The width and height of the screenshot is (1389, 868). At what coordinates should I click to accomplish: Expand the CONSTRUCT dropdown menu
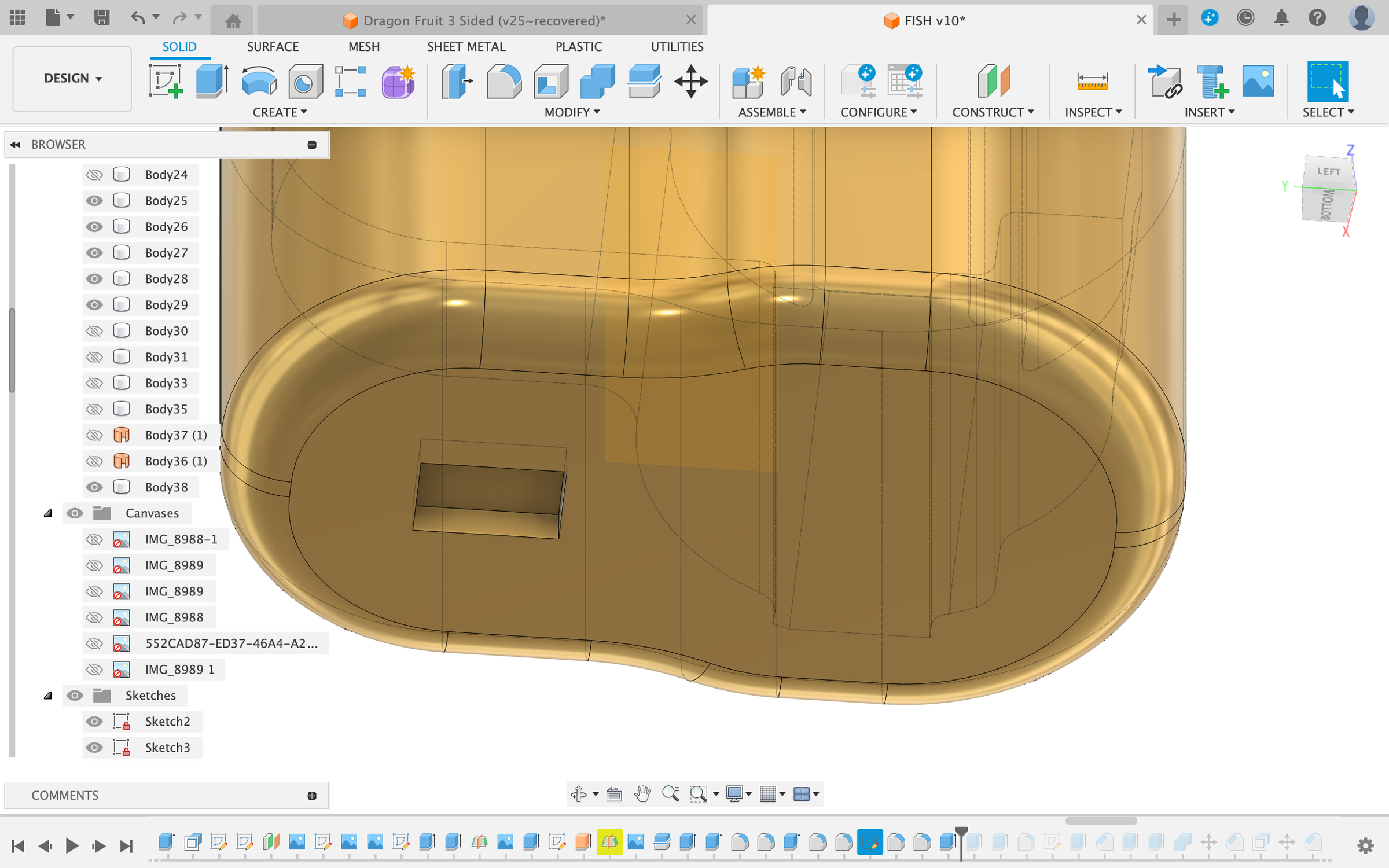(992, 112)
